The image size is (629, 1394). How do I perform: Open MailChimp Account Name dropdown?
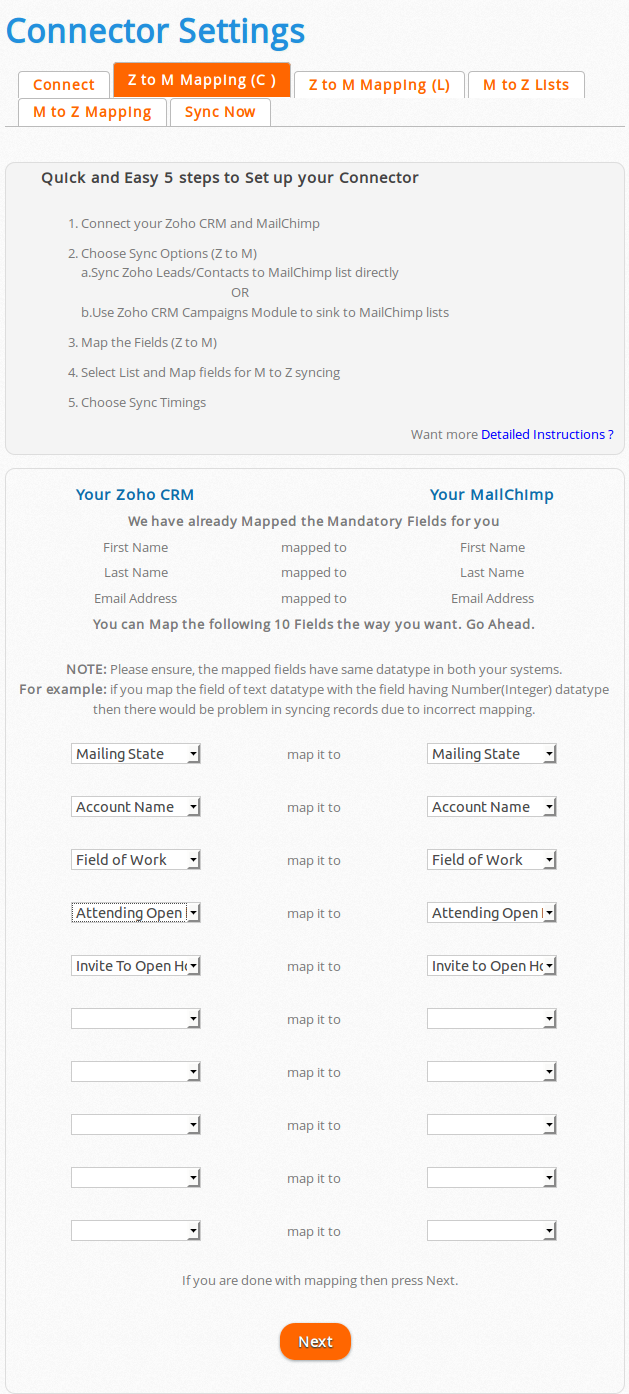[492, 807]
